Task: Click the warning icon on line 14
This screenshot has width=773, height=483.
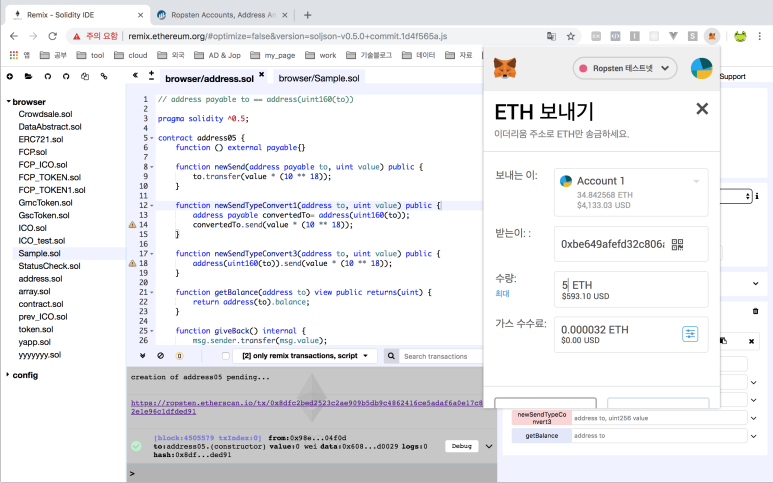Action: click(132, 225)
